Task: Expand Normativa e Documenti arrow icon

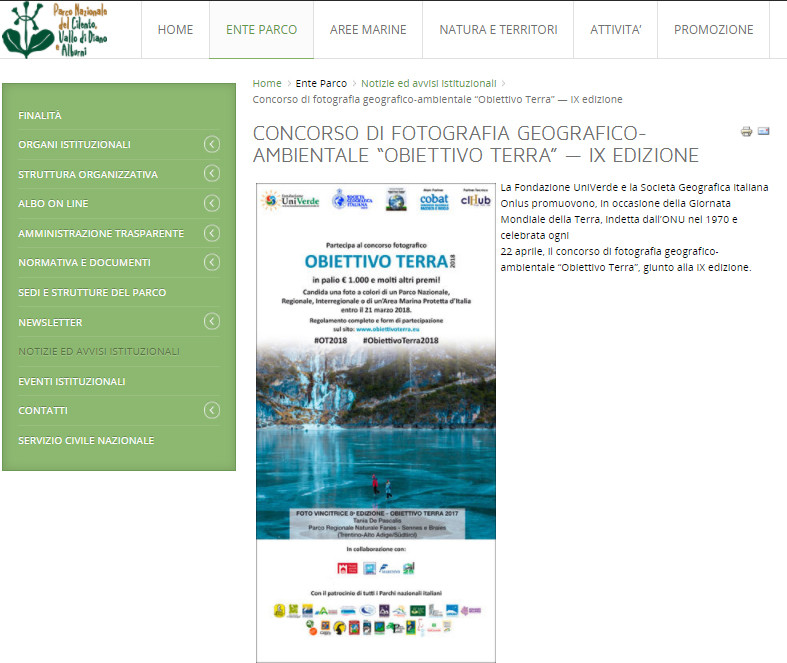Action: click(211, 262)
